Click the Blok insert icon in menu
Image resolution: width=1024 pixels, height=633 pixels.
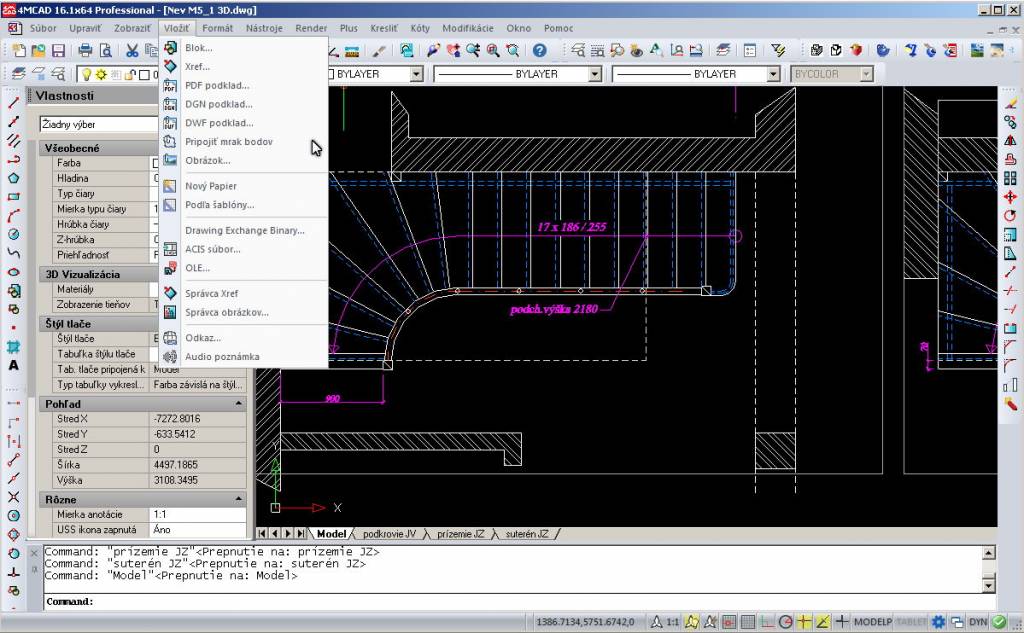pos(170,48)
